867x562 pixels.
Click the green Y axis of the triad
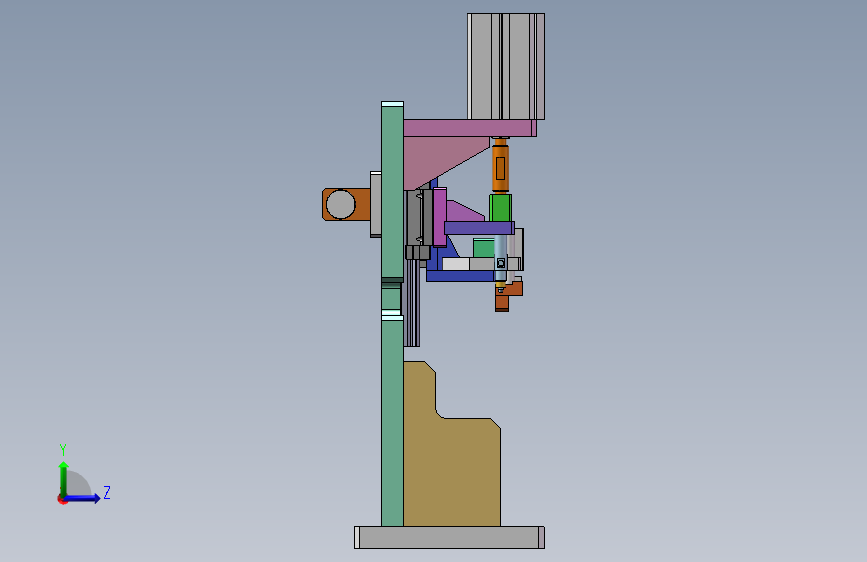[64, 478]
